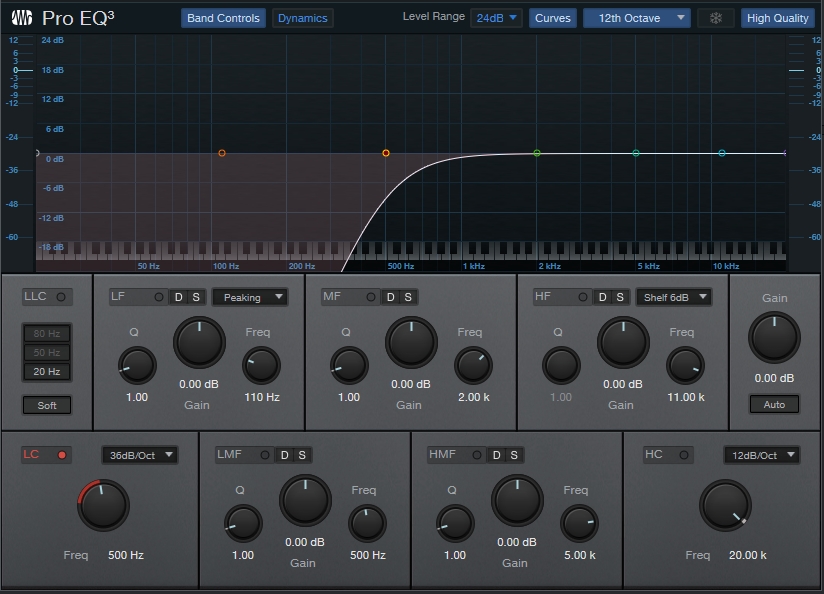The height and width of the screenshot is (594, 824).
Task: Select the HF node near 10 kHz
Action: click(722, 153)
